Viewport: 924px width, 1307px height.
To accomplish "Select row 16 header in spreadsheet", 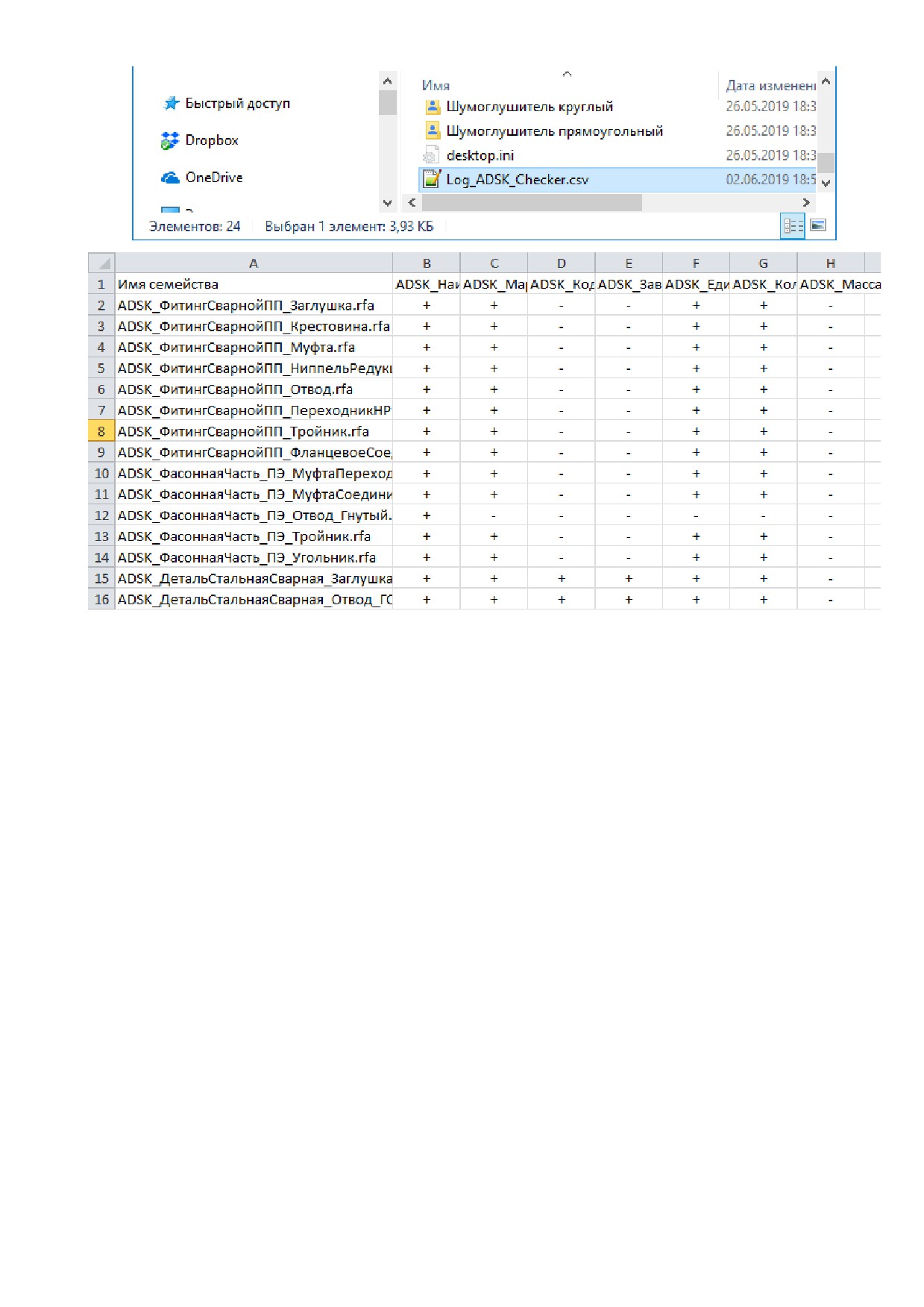I will 101,599.
